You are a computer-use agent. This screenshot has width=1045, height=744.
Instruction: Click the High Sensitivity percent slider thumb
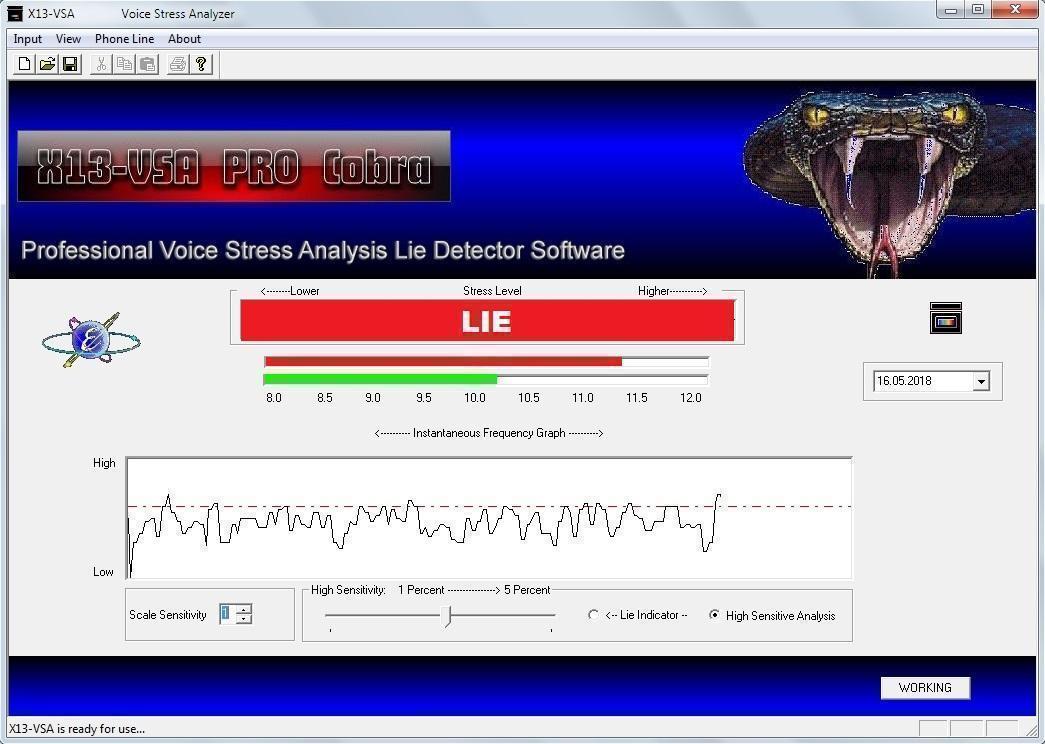pos(449,616)
